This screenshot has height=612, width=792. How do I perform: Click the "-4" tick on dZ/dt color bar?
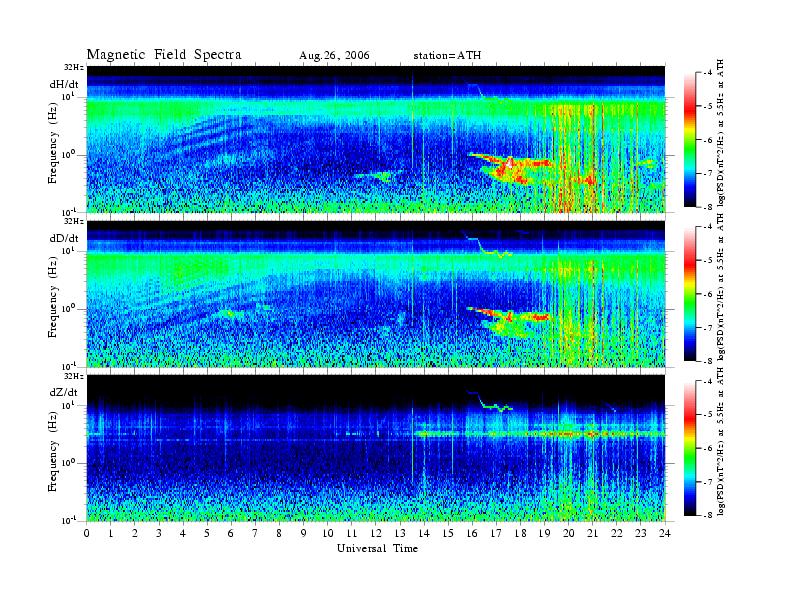pyautogui.click(x=706, y=381)
